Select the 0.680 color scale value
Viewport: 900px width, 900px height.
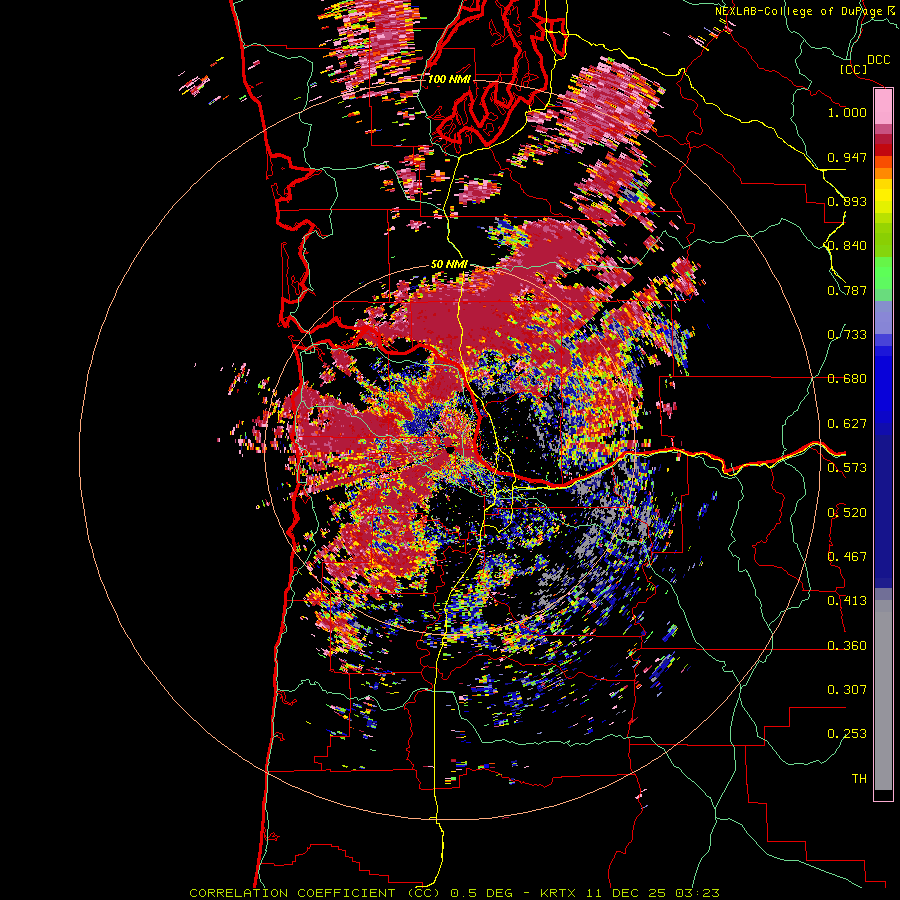click(x=847, y=379)
